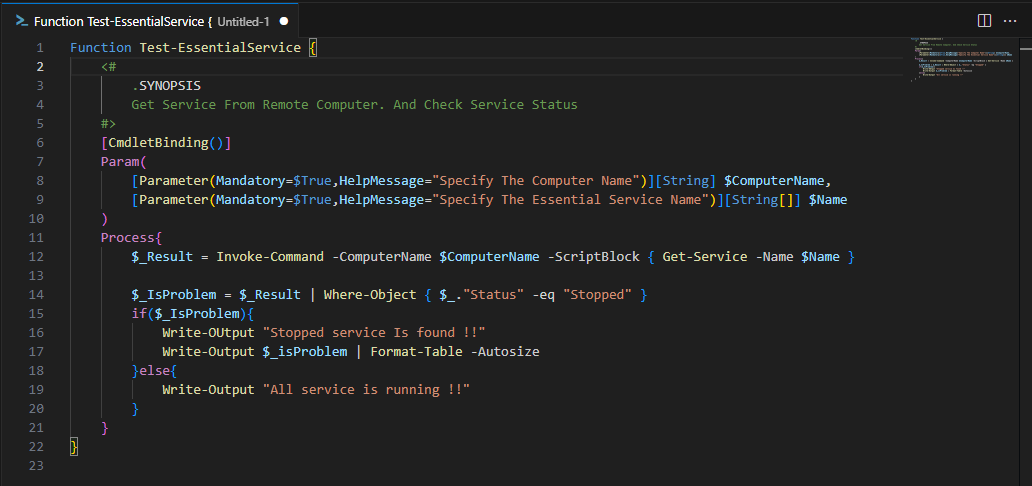This screenshot has width=1032, height=486.
Task: Click the $Name variable on line 9
Action: [827, 200]
